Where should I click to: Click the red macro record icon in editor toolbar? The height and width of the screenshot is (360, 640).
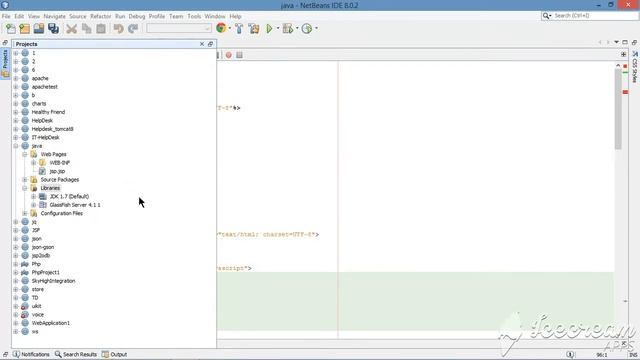click(229, 55)
